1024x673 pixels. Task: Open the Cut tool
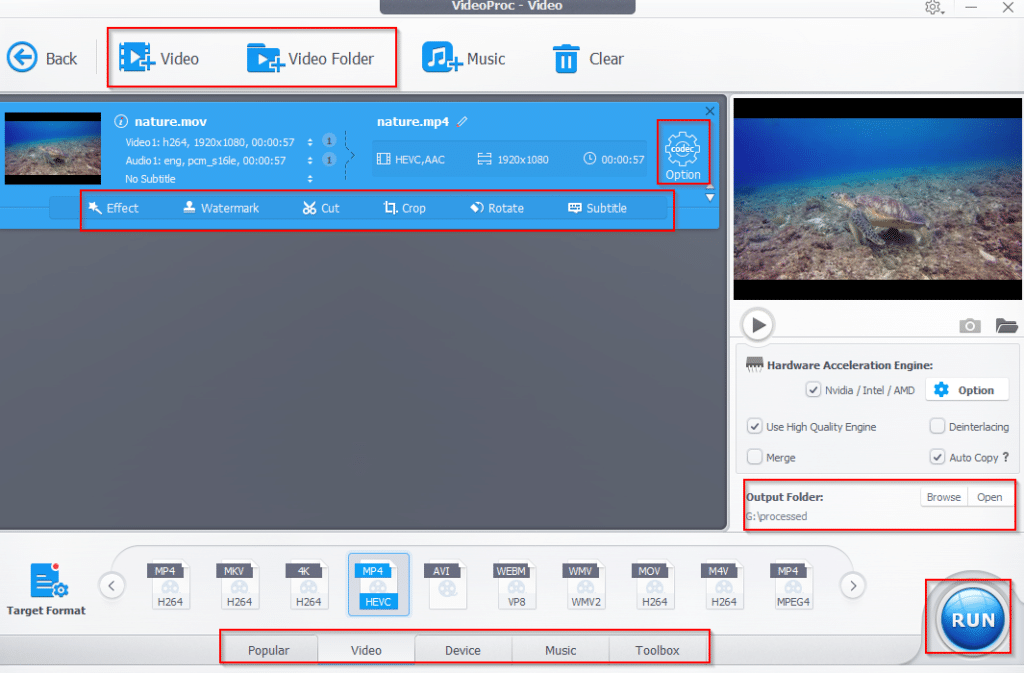point(321,208)
